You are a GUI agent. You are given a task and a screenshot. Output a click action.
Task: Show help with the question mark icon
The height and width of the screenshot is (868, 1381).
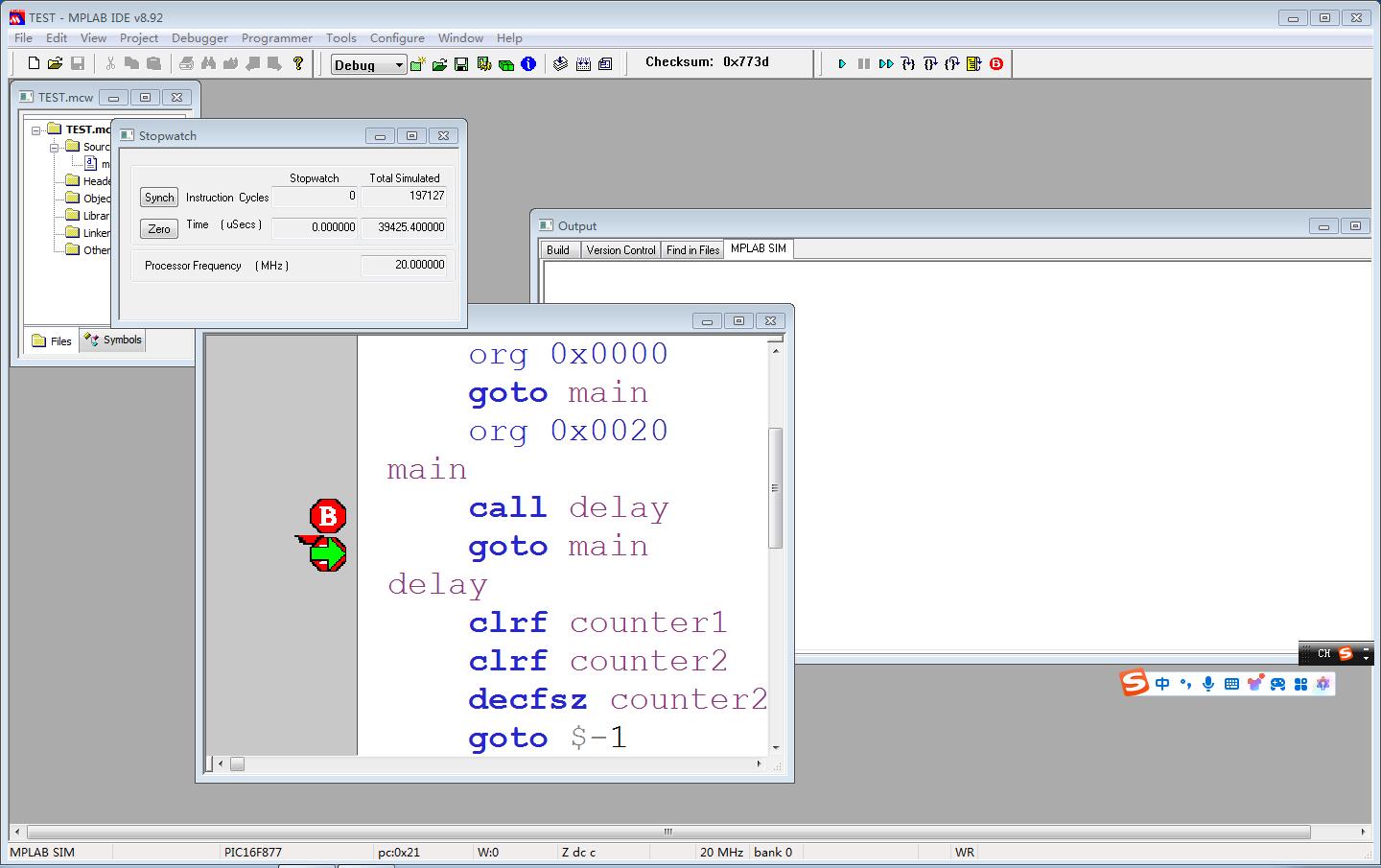coord(298,63)
